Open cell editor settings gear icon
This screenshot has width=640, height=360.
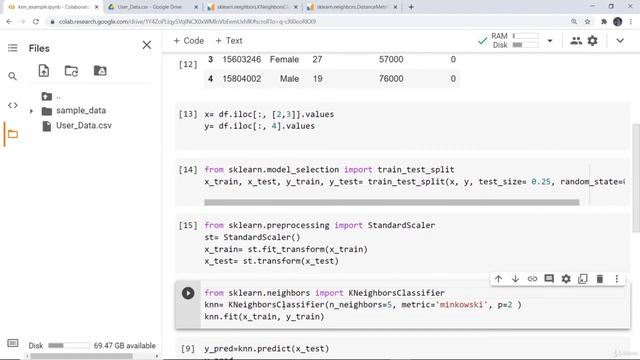click(566, 279)
